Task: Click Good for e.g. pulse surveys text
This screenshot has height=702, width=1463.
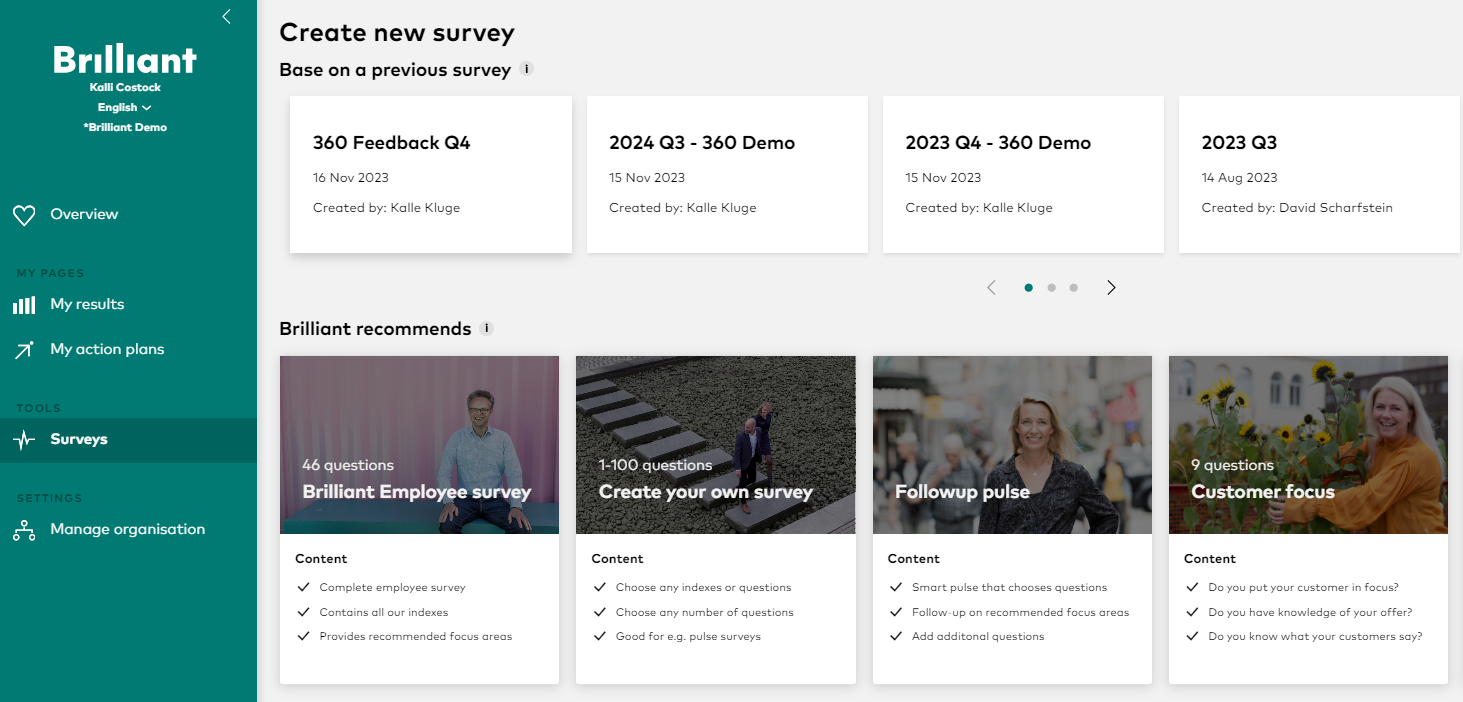Action: 688,636
